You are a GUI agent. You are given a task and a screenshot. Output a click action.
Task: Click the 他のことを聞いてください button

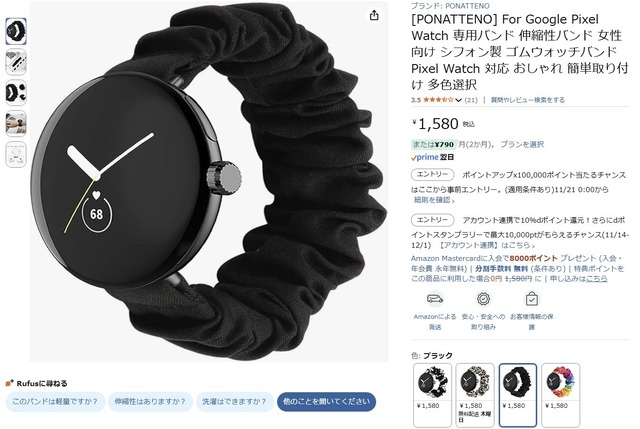pyautogui.click(x=327, y=402)
